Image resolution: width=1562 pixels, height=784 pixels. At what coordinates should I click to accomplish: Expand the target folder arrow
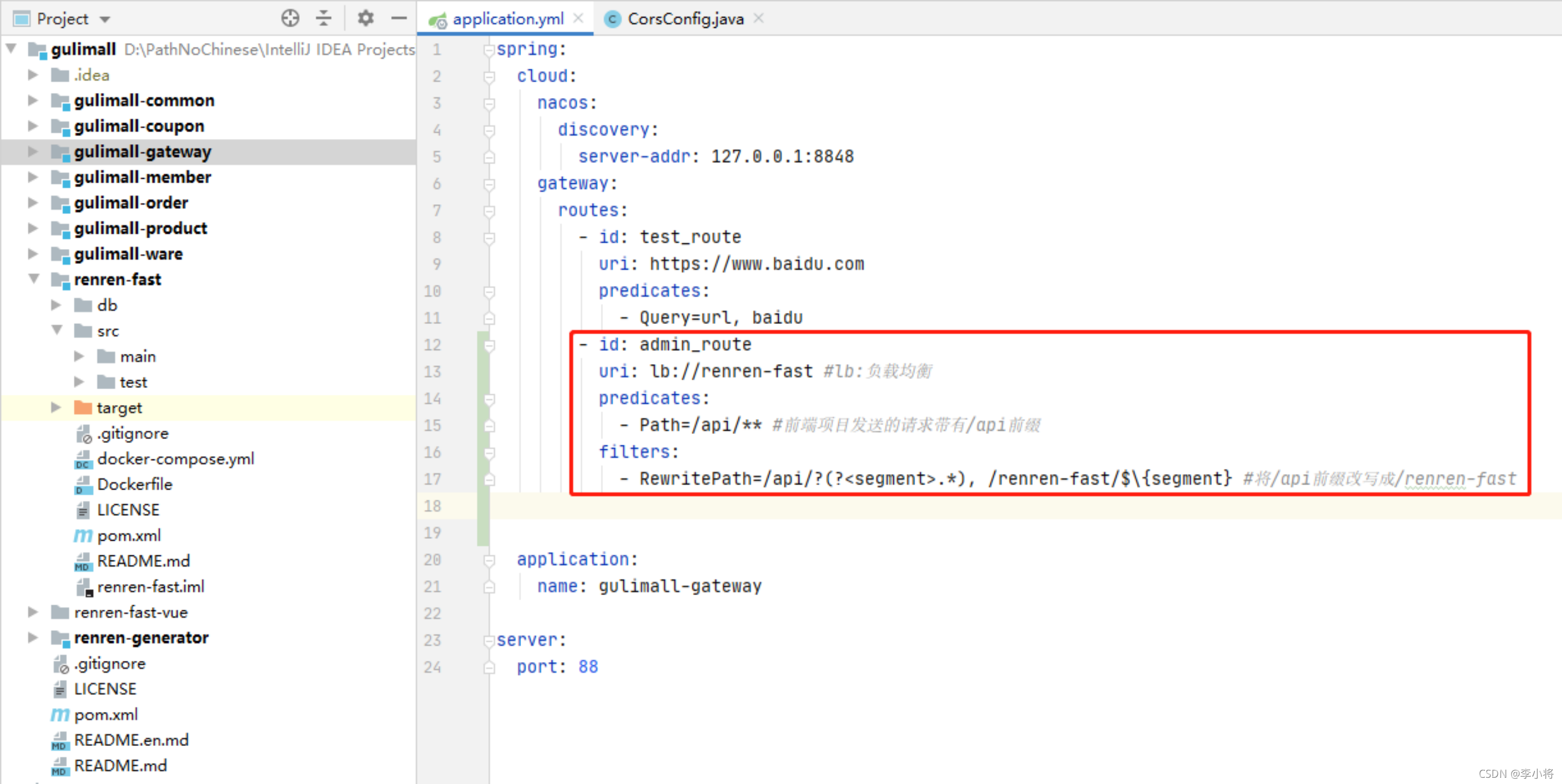coord(56,407)
